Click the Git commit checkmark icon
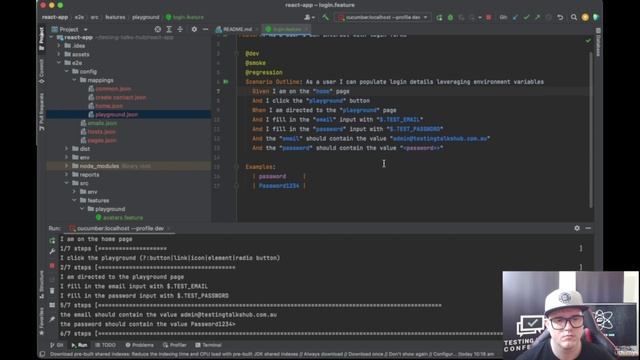This screenshot has width=640, height=360. click(x=527, y=18)
